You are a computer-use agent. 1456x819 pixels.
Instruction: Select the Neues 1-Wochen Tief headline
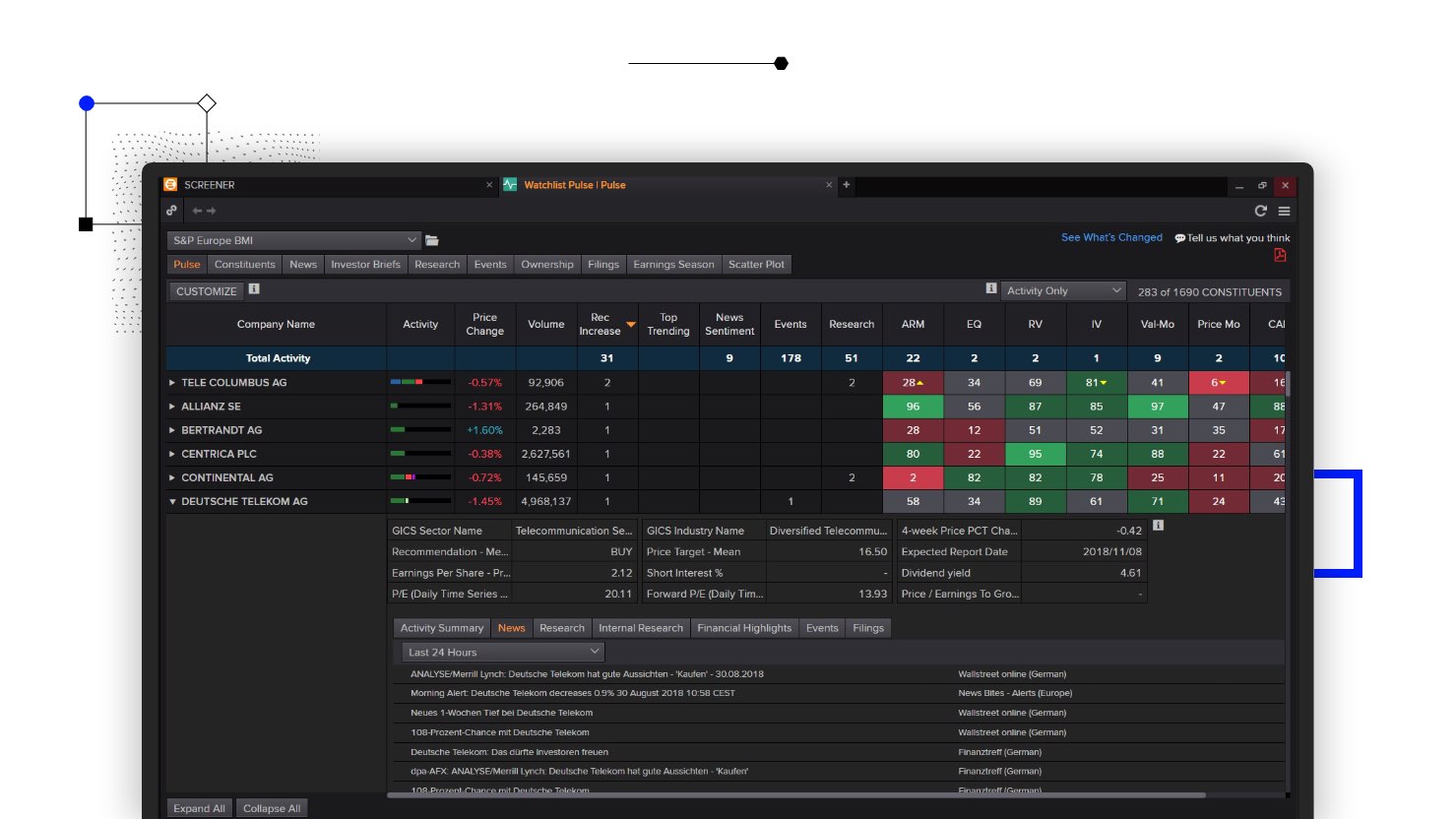(x=501, y=713)
